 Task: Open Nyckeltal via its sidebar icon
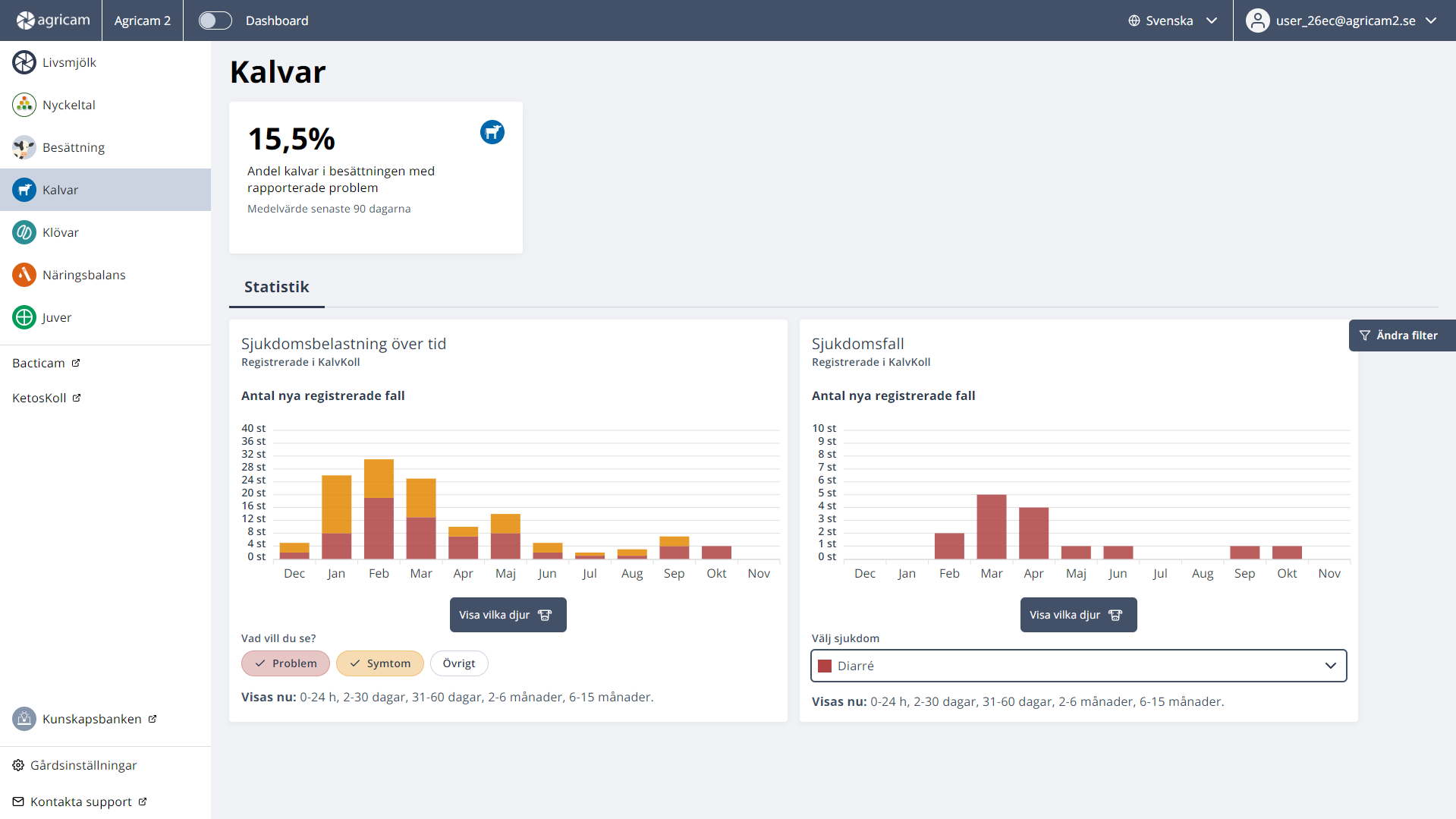click(x=24, y=105)
